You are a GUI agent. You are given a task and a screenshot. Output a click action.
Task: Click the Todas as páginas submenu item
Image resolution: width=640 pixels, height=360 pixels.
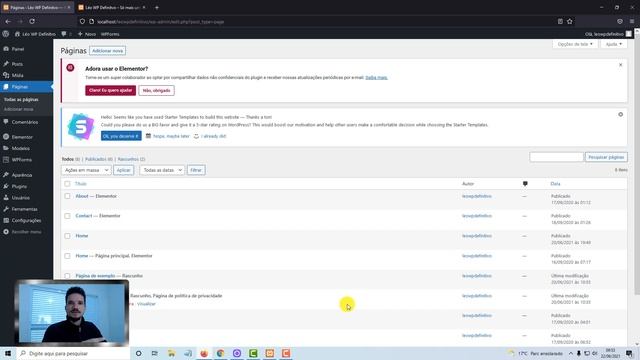pos(21,100)
